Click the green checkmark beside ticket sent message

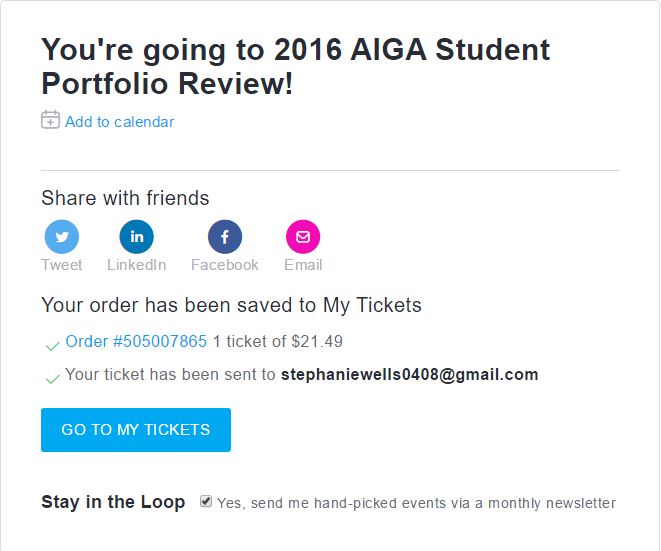click(x=52, y=379)
